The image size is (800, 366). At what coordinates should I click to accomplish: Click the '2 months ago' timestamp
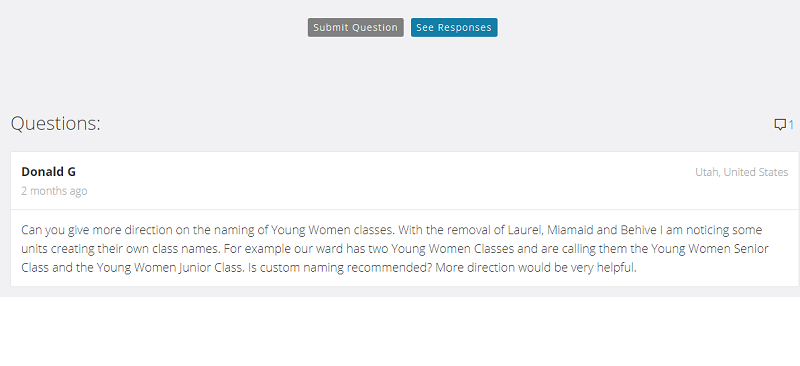tap(54, 191)
